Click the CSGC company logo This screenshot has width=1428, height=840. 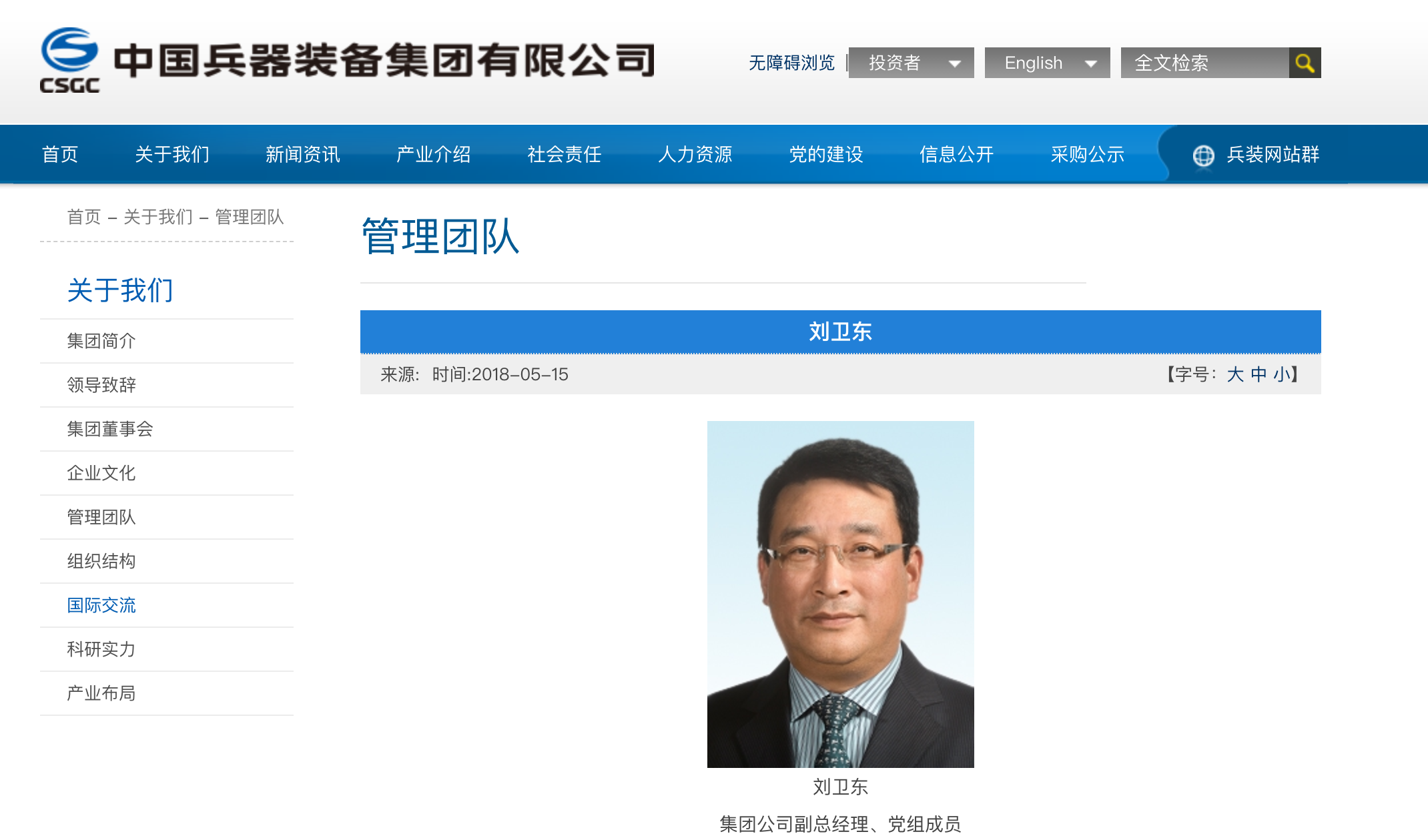click(x=69, y=60)
